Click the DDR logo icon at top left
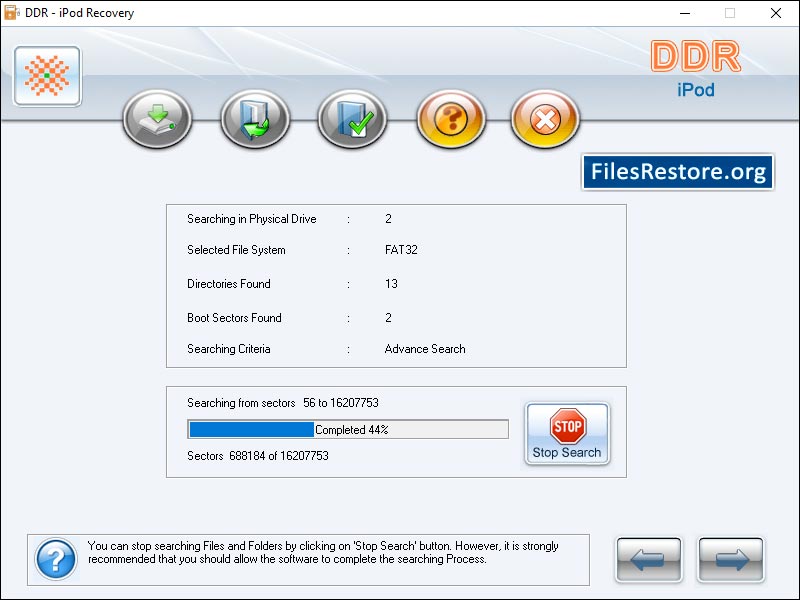The image size is (800, 600). pyautogui.click(x=46, y=75)
